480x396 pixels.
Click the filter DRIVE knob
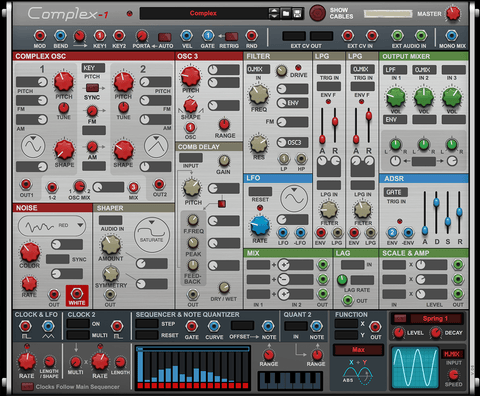point(282,71)
